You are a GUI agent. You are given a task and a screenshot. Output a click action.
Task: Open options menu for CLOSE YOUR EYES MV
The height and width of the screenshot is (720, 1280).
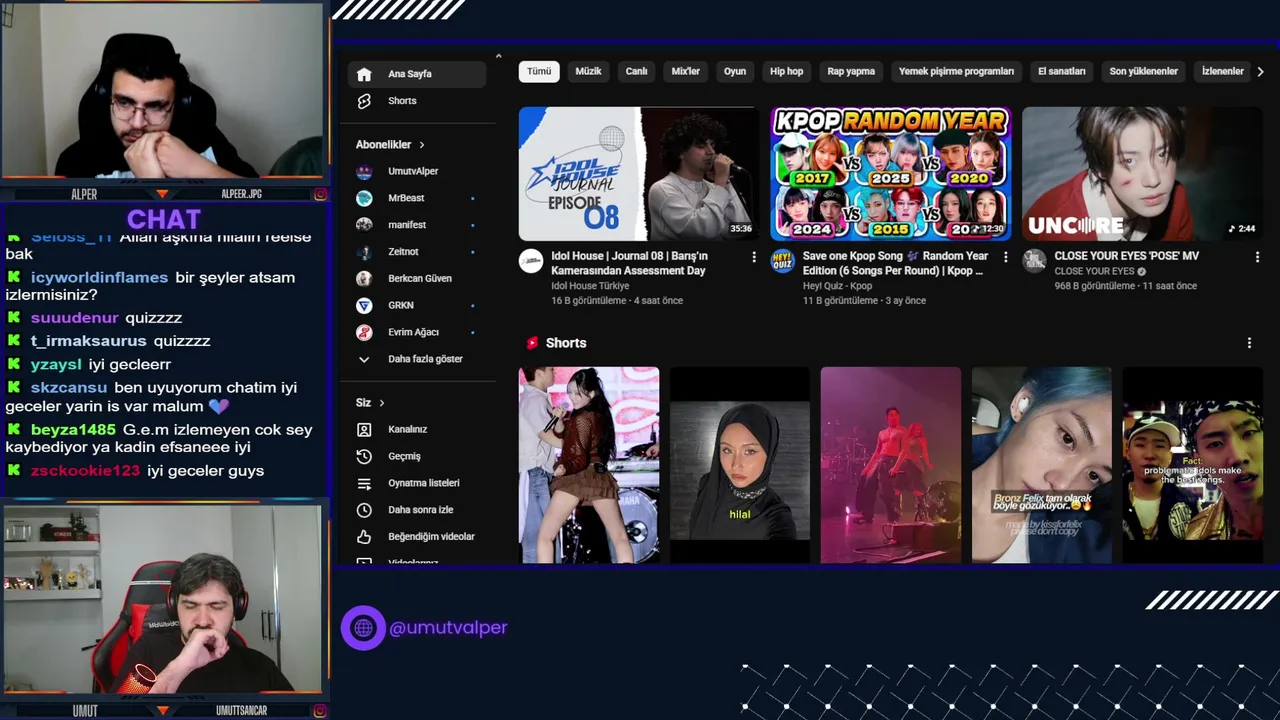pyautogui.click(x=1257, y=257)
